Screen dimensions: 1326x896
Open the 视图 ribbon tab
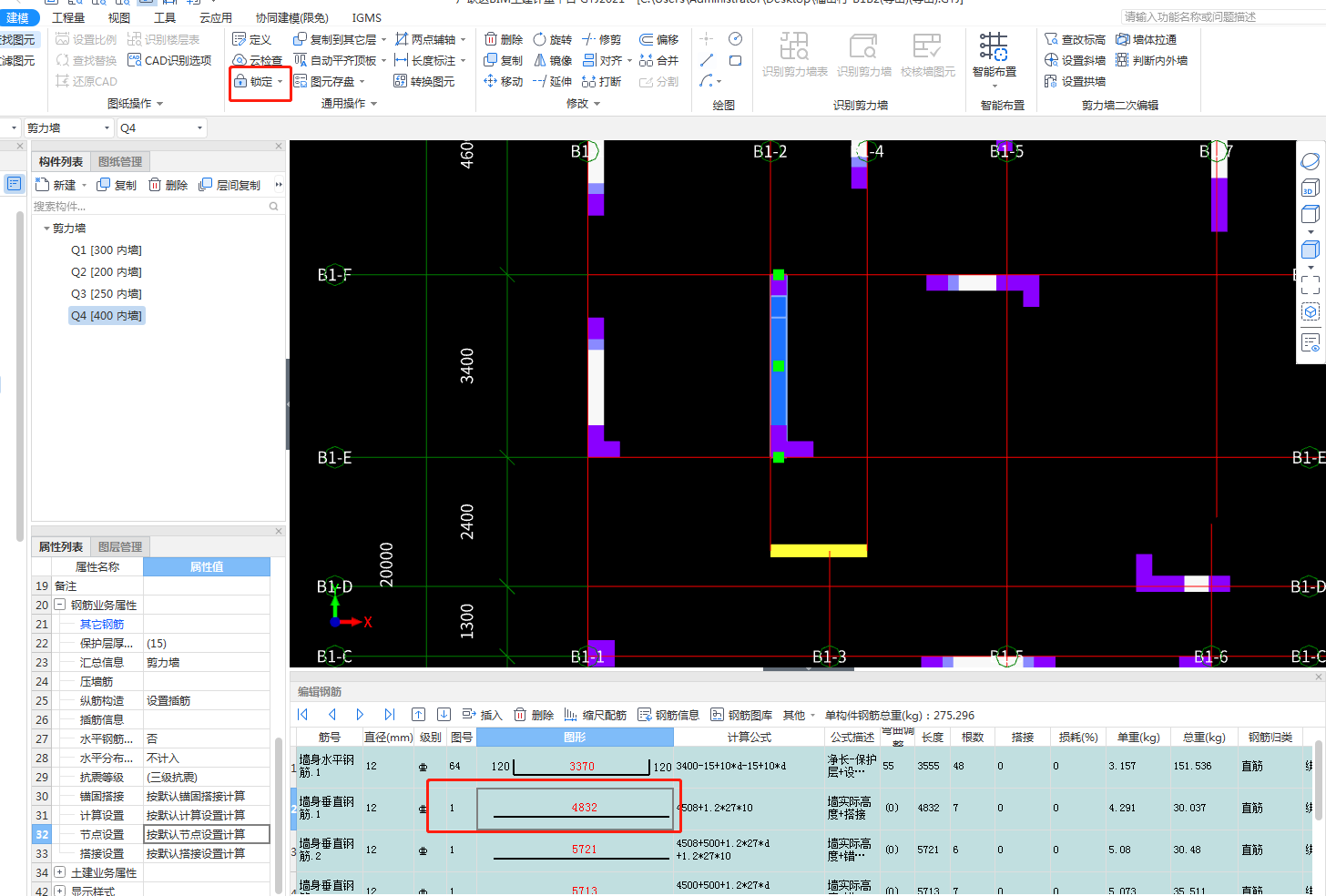tap(119, 17)
